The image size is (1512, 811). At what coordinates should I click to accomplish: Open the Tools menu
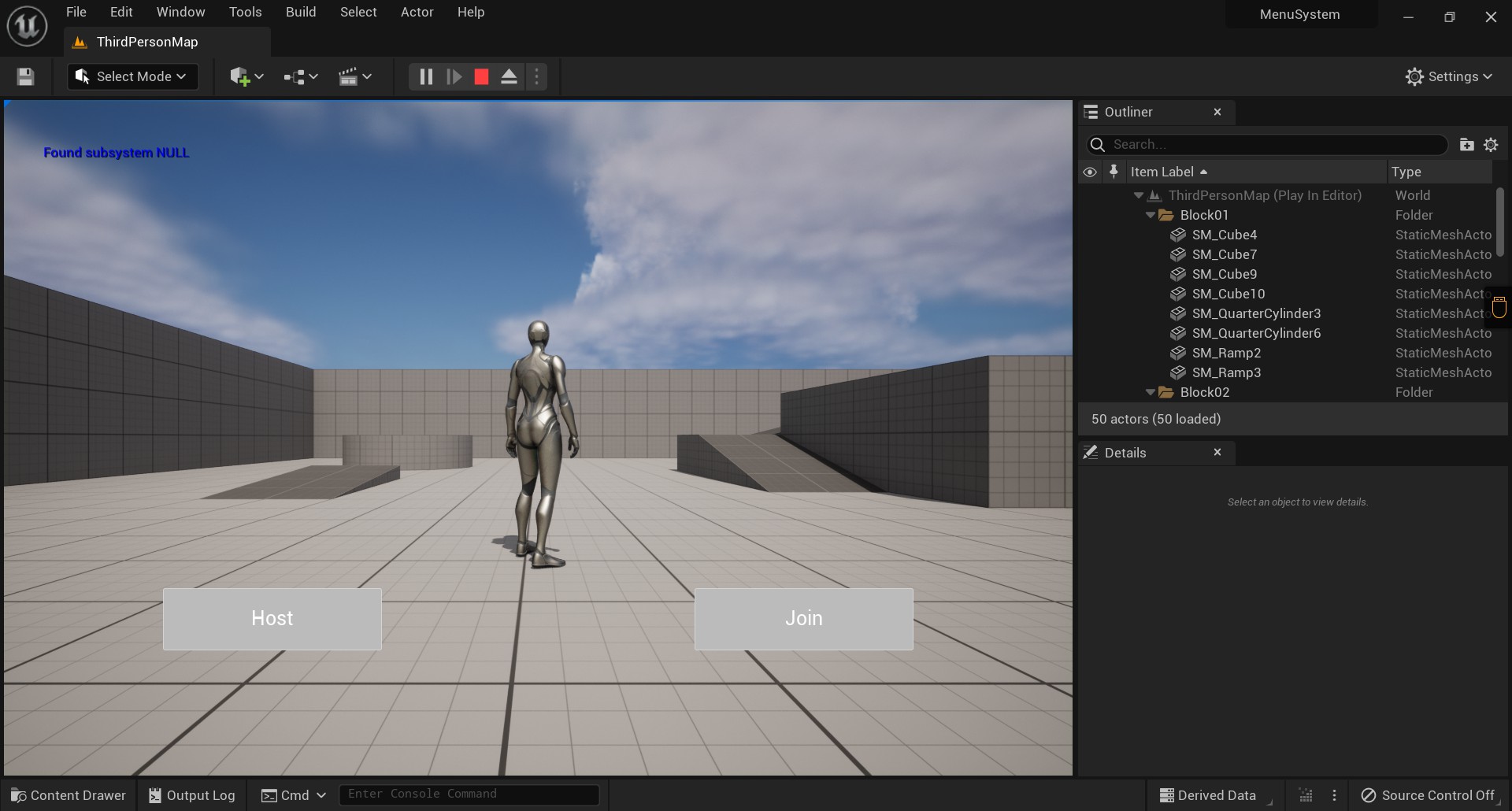click(245, 12)
